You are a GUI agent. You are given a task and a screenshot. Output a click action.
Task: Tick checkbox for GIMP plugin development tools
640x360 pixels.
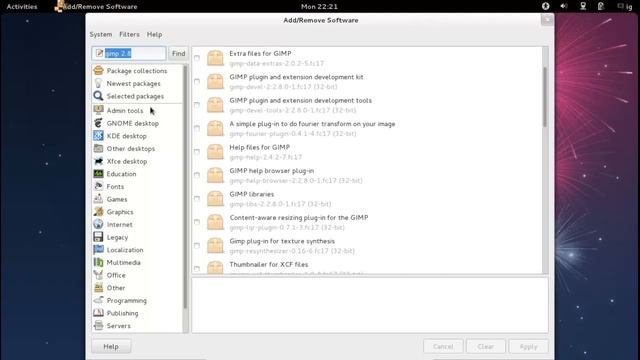point(197,105)
